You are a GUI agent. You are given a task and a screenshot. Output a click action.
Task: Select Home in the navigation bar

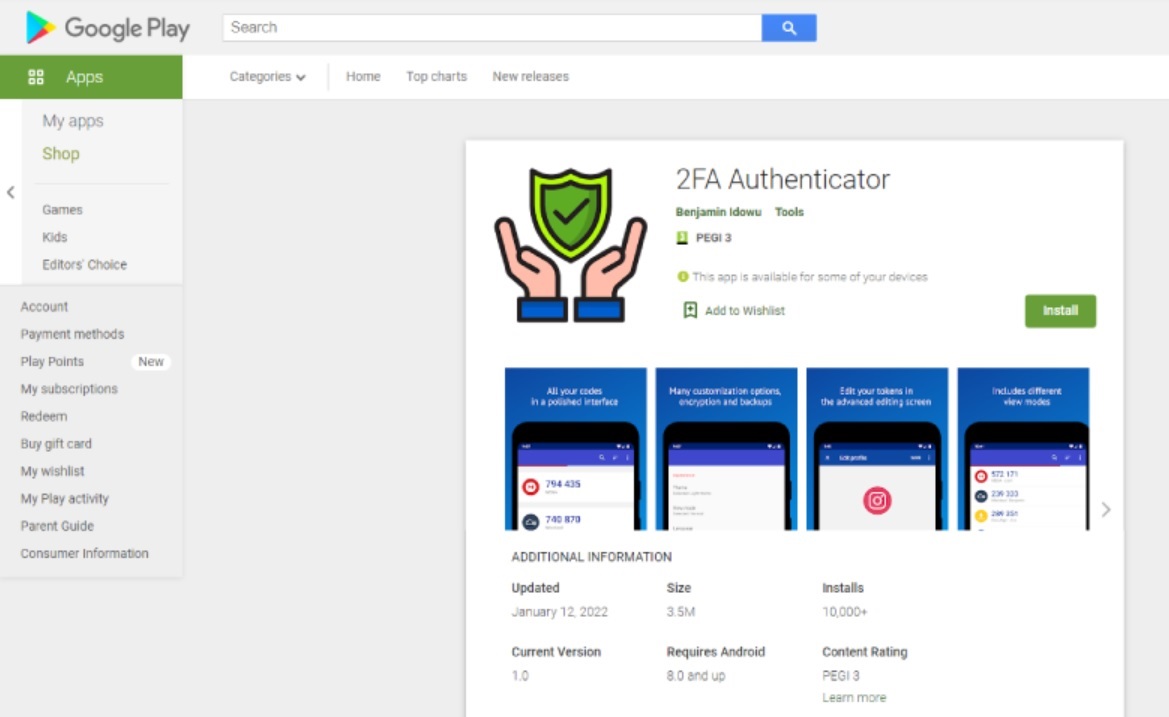click(x=363, y=76)
